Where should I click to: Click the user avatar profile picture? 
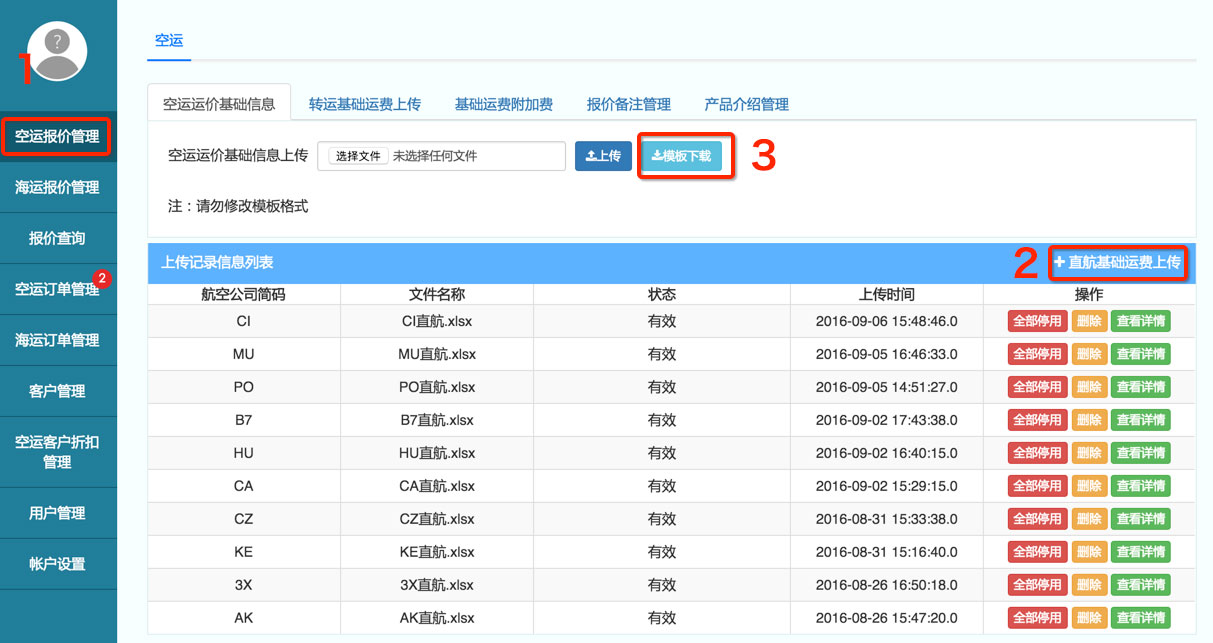tap(57, 50)
